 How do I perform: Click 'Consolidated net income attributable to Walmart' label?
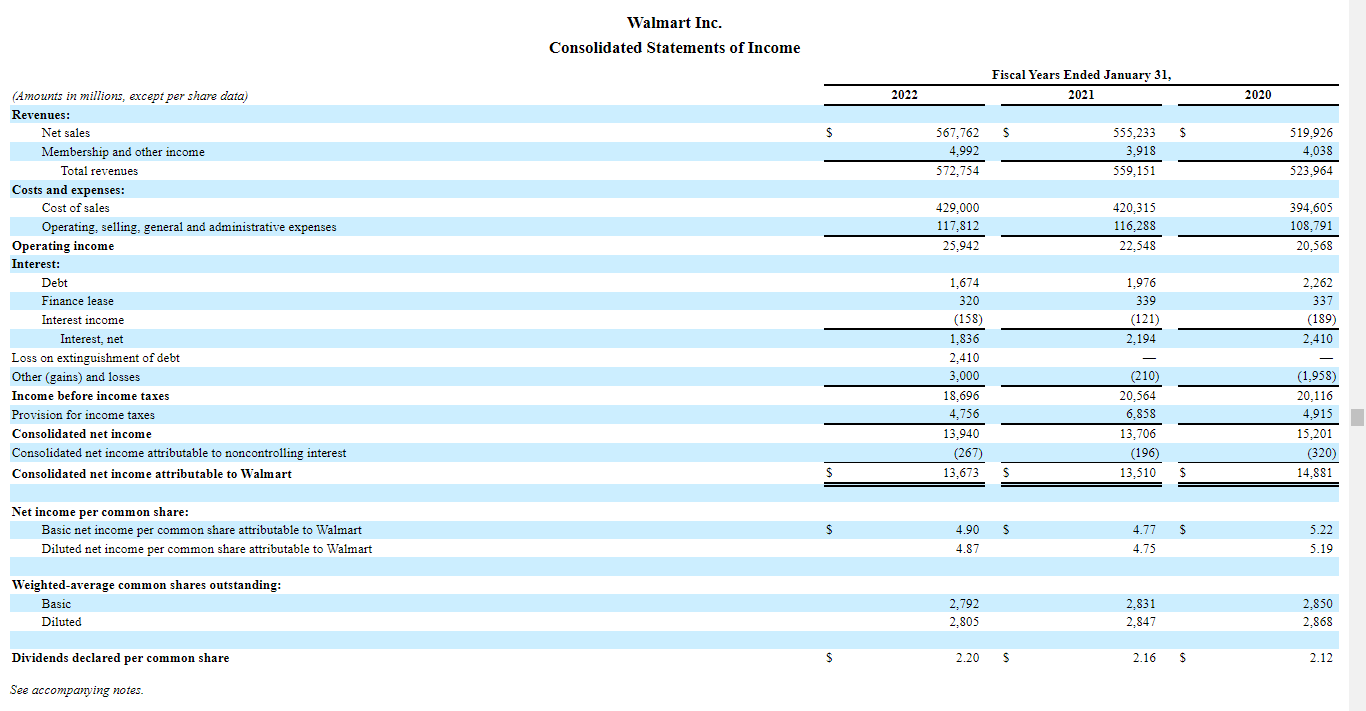152,474
